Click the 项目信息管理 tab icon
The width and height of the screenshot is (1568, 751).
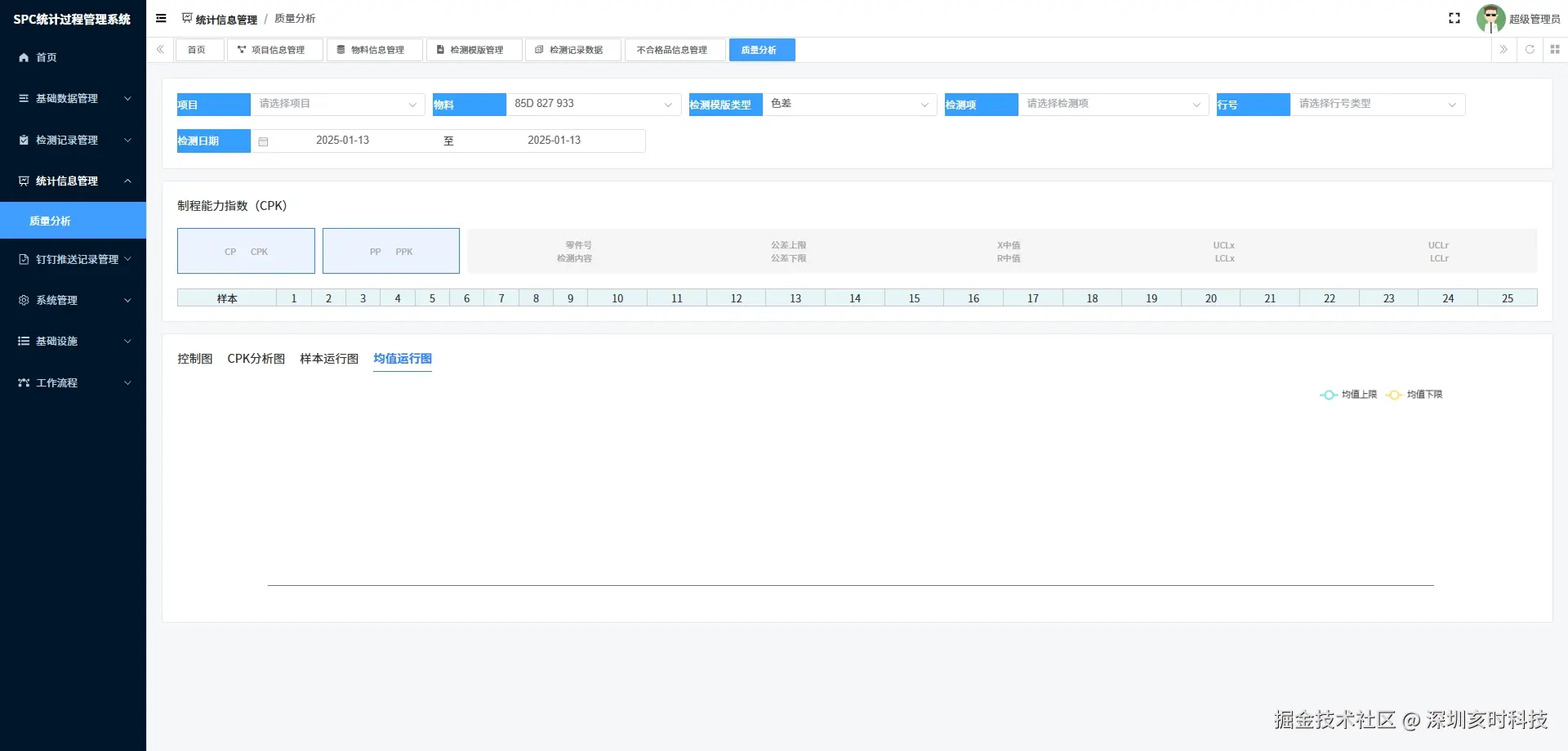coord(242,50)
